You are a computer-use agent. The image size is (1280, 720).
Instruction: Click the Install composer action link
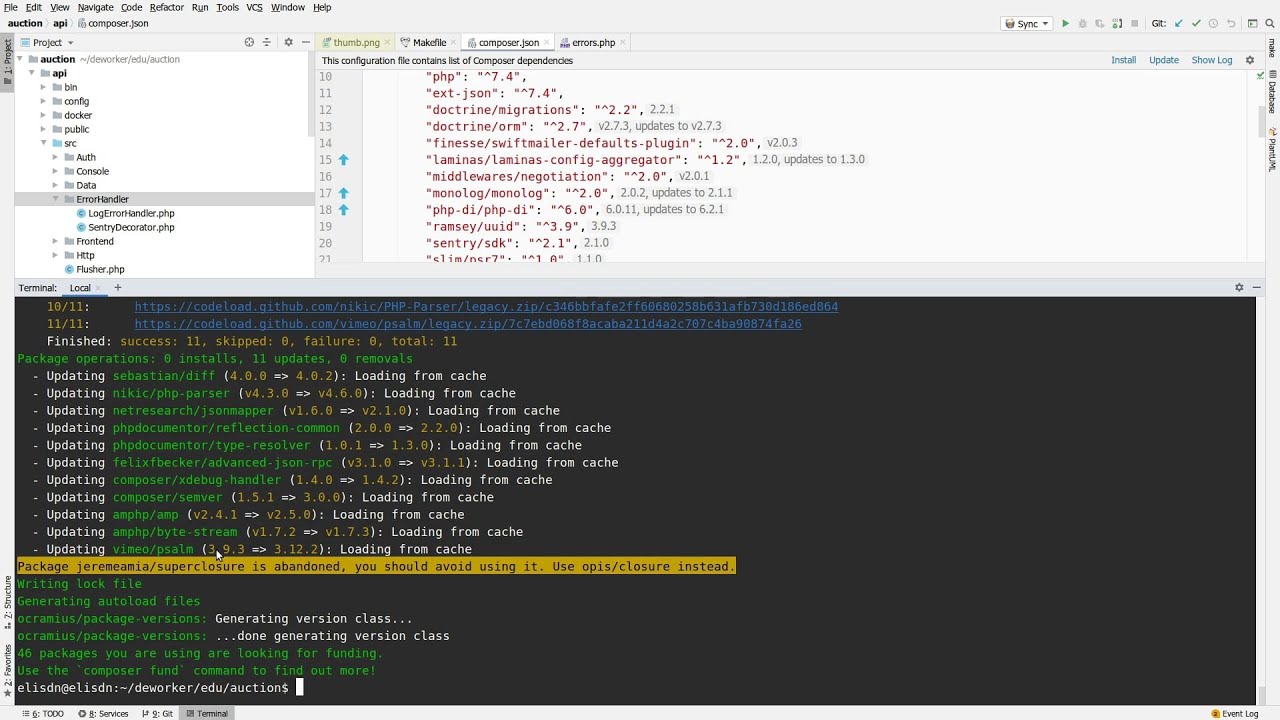1123,60
